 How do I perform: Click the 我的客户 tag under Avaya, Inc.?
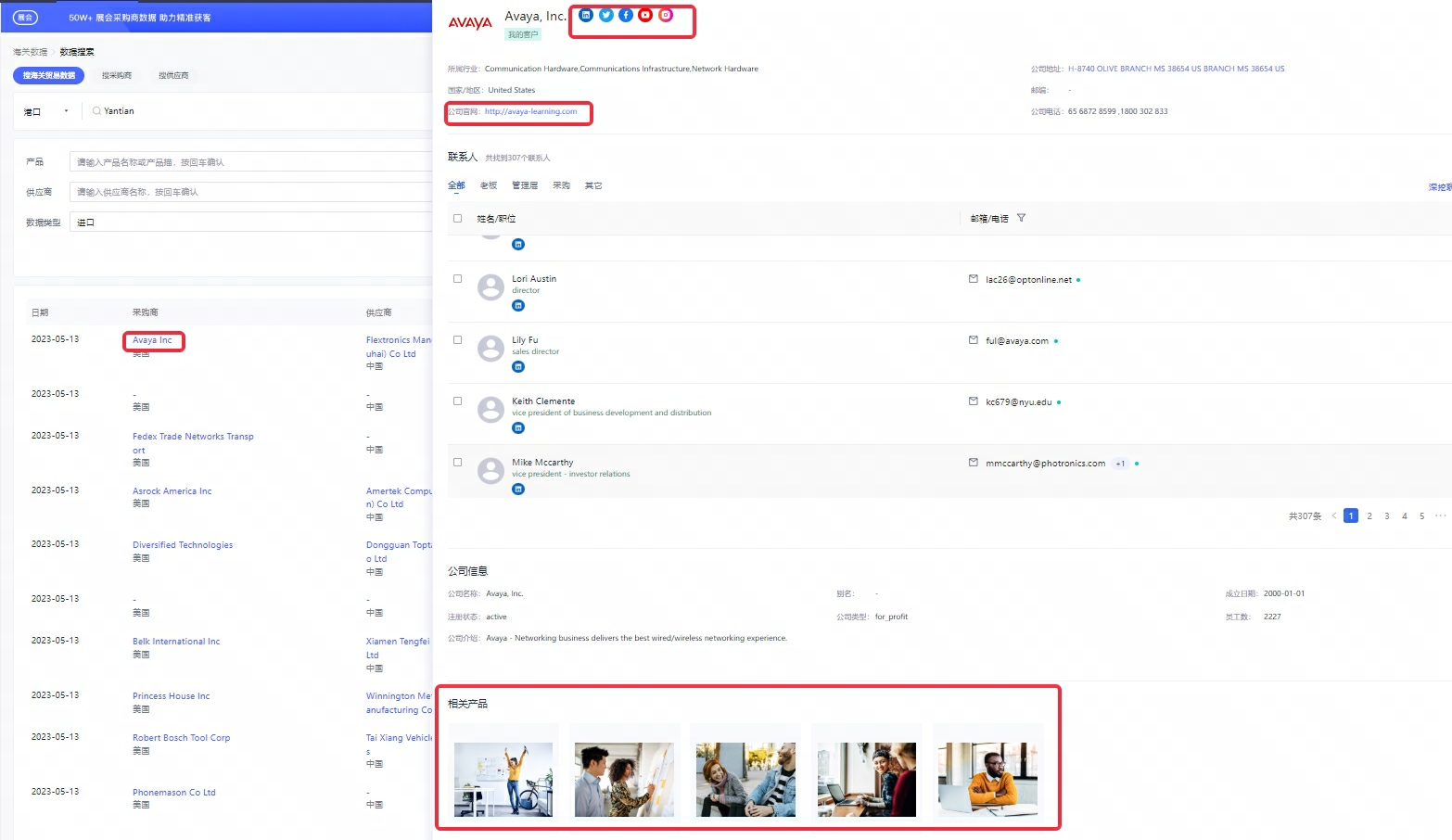[523, 34]
